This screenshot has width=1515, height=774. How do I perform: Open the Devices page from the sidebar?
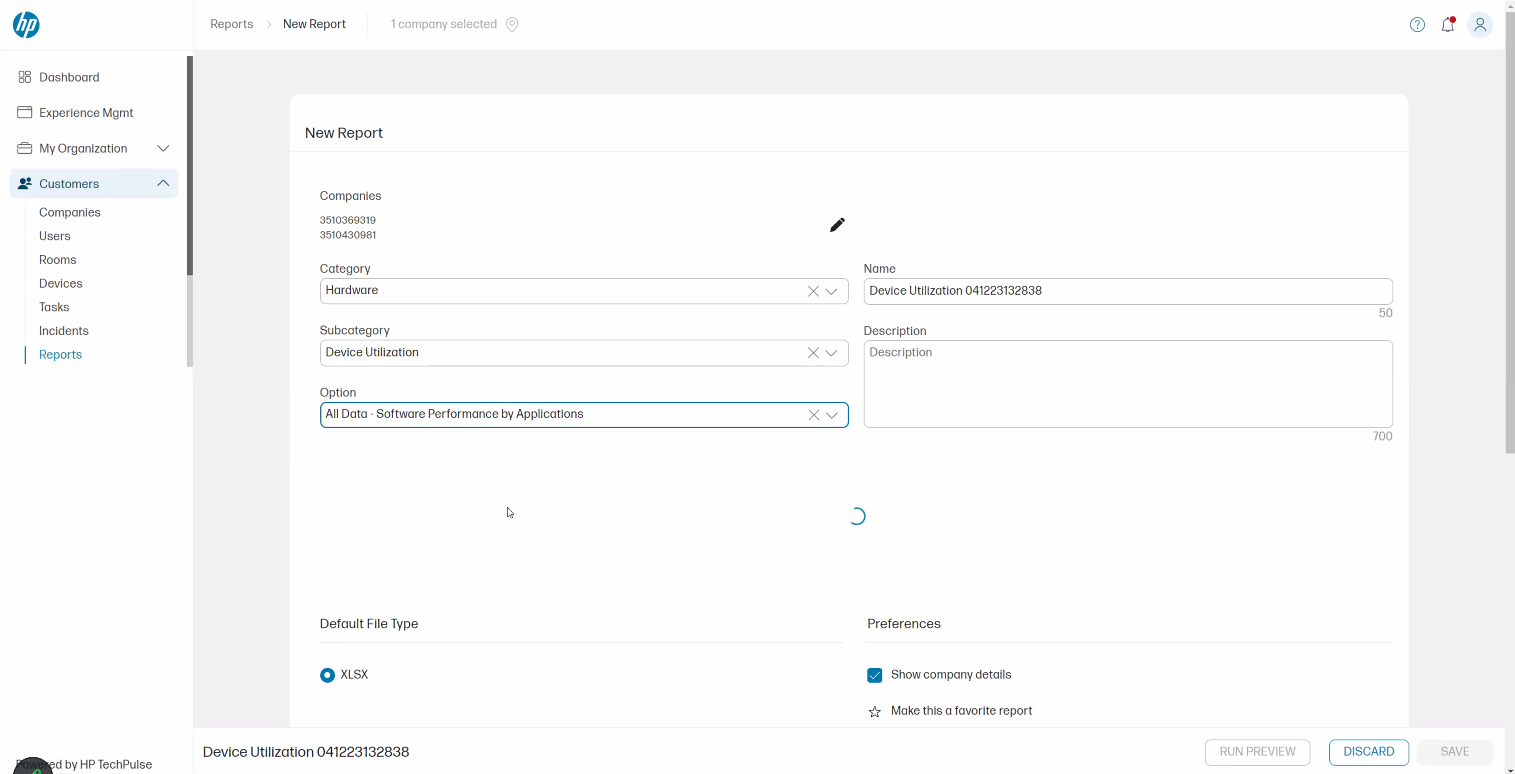point(60,283)
